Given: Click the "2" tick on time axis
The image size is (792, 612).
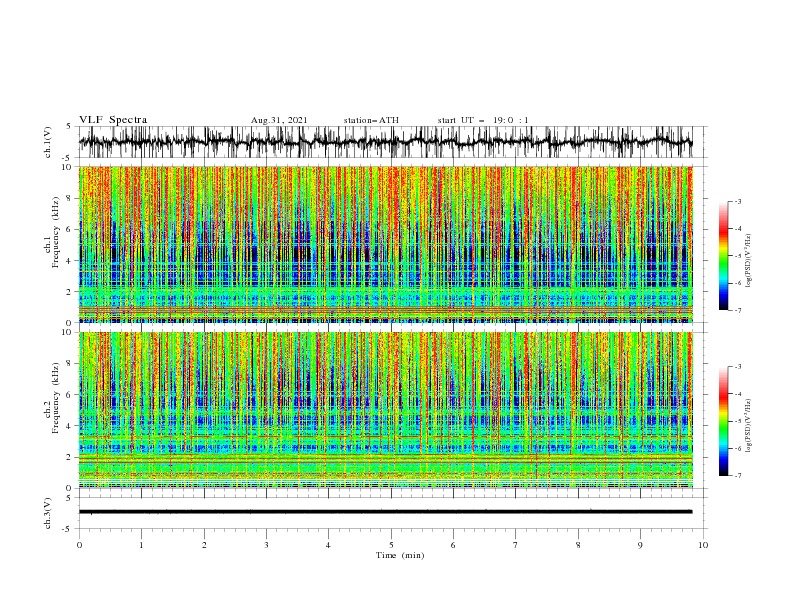Looking at the screenshot, I should 204,545.
